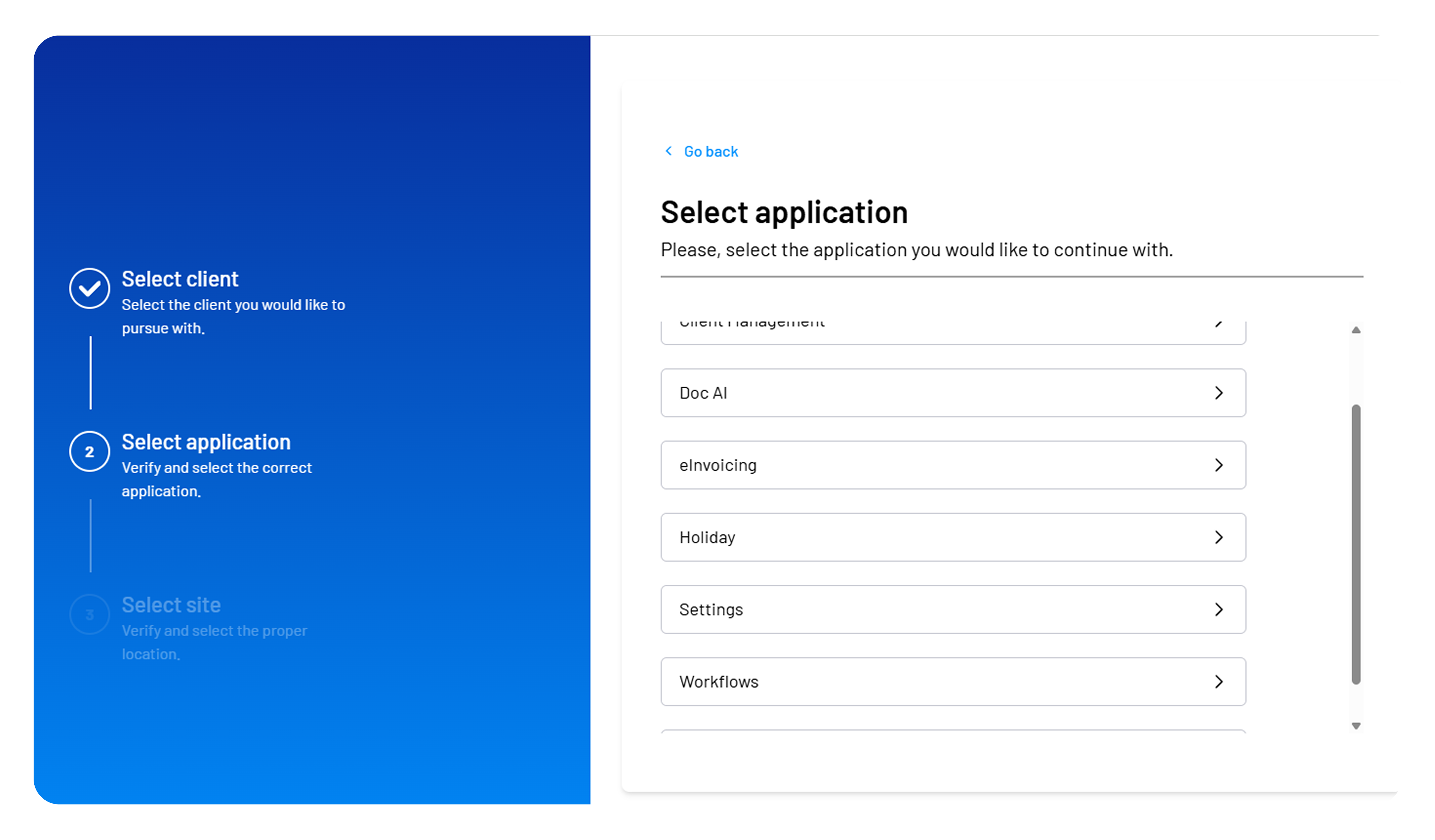Click the Select client step title

(180, 279)
